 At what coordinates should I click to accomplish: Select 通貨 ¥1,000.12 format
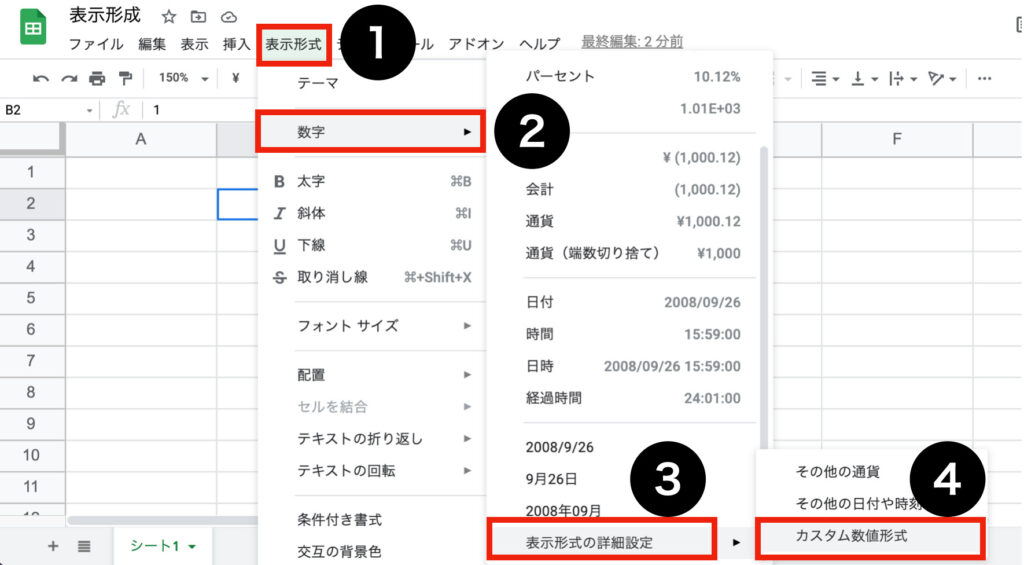click(633, 221)
